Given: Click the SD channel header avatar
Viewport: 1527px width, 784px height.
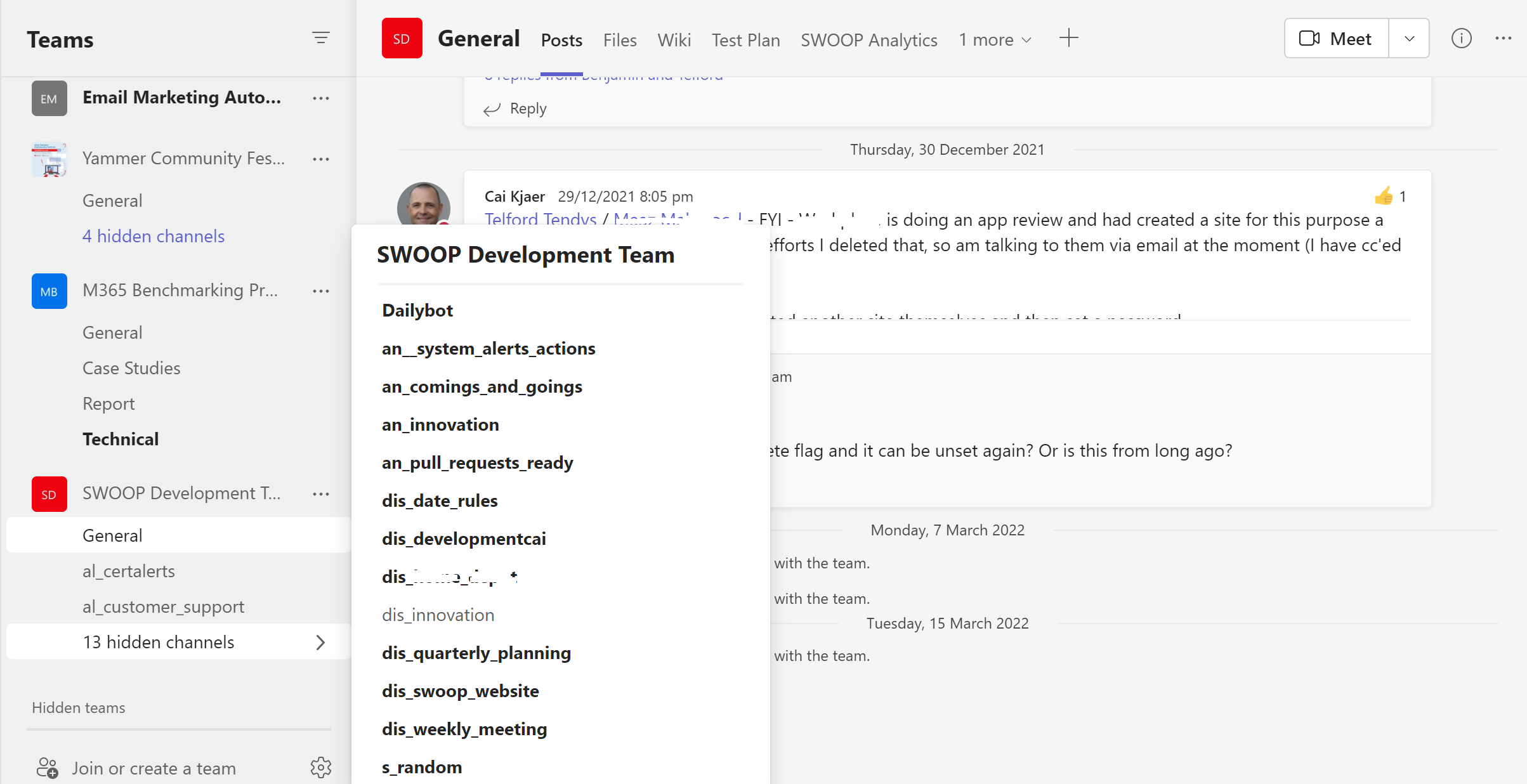Looking at the screenshot, I should click(x=402, y=38).
